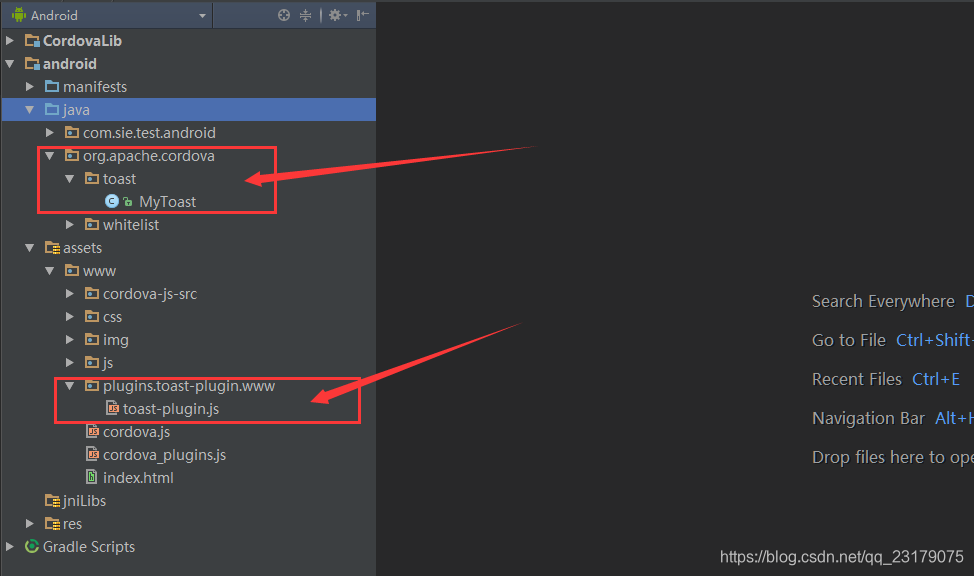Click the Android robot icon in header

[19, 15]
